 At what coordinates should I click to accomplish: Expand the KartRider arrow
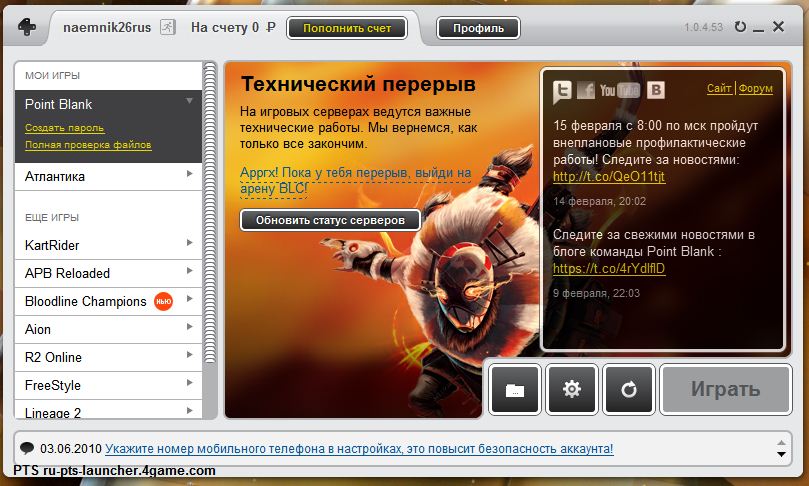pos(189,242)
